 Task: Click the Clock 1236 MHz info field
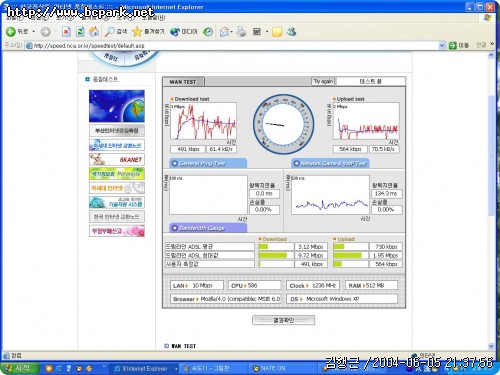313,285
